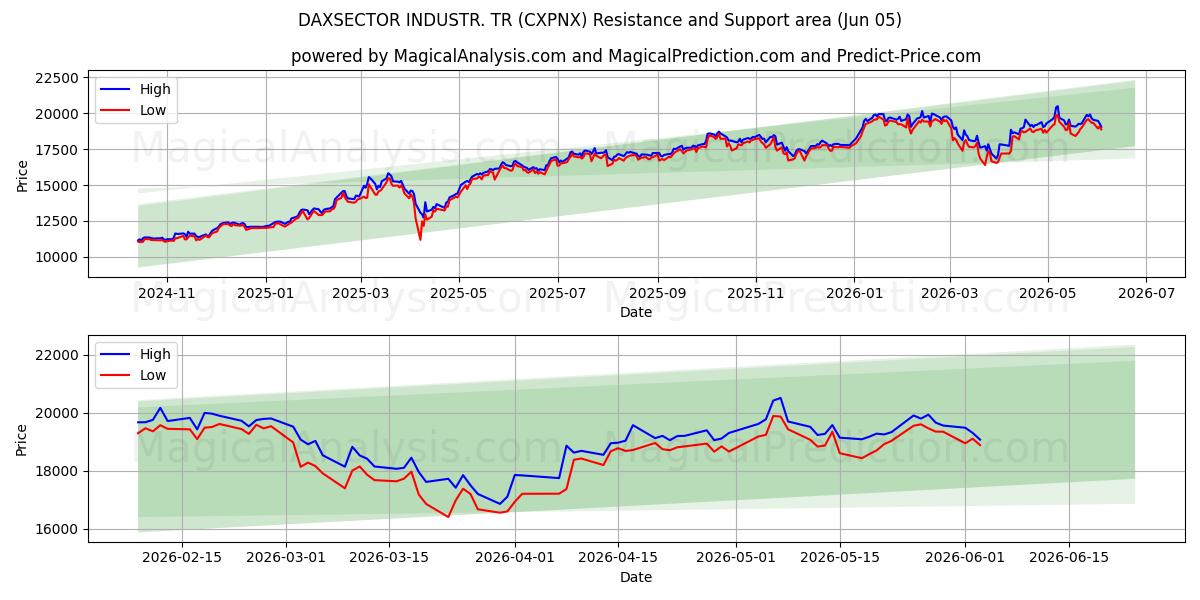Click the 2024-11 date tick label

click(x=166, y=295)
